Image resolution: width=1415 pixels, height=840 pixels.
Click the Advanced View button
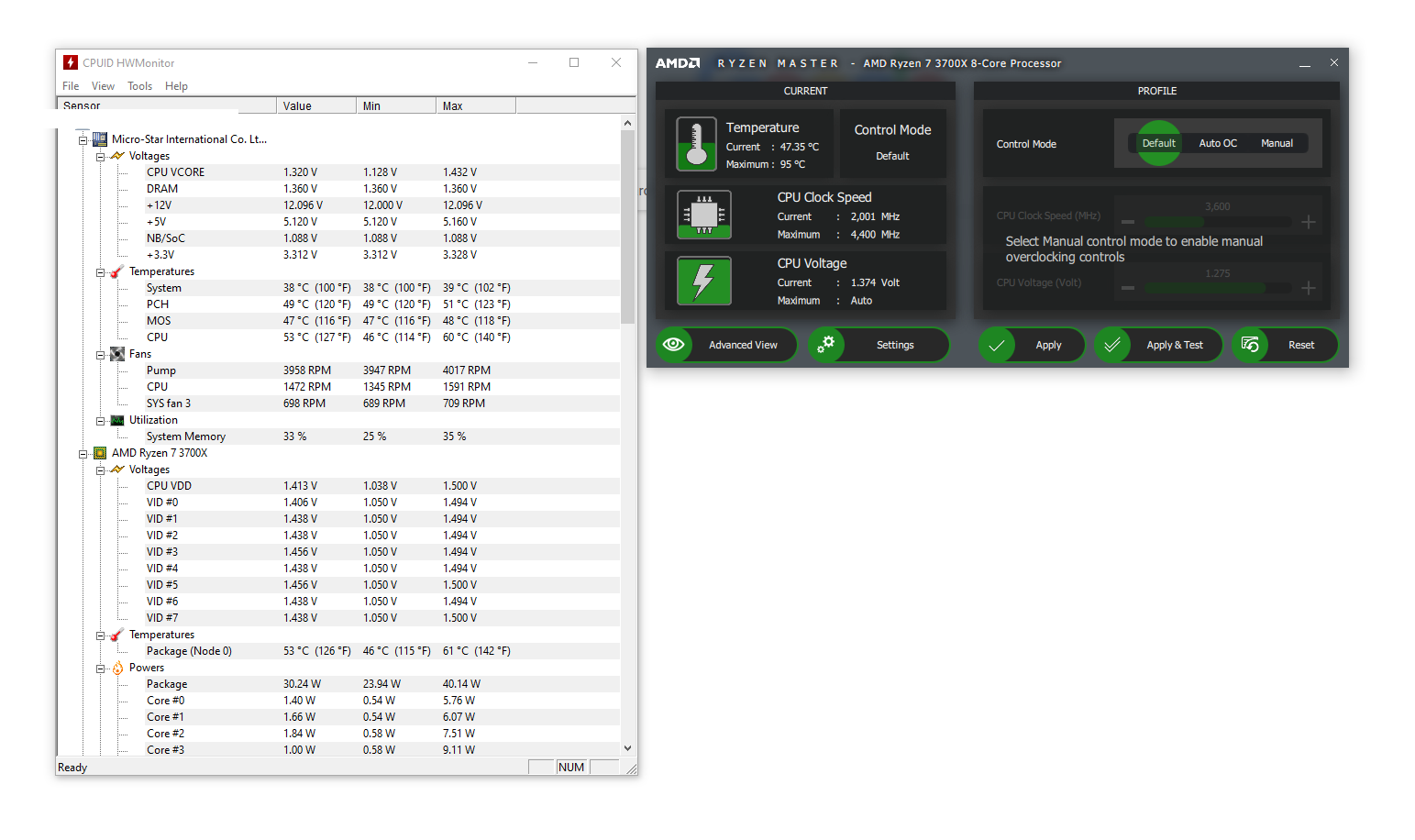(x=726, y=345)
